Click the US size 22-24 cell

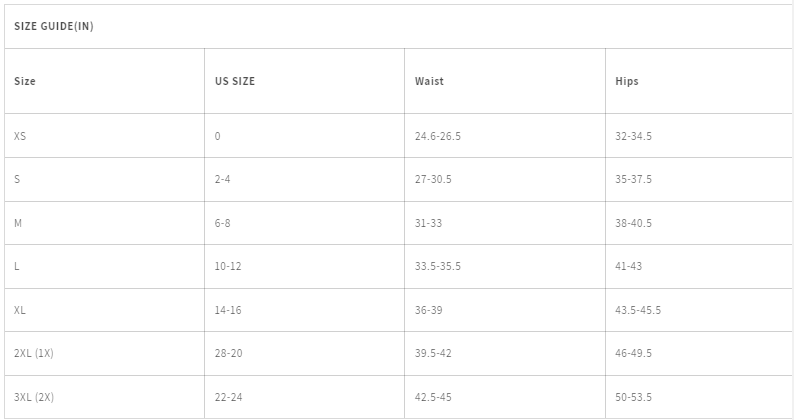[228, 397]
